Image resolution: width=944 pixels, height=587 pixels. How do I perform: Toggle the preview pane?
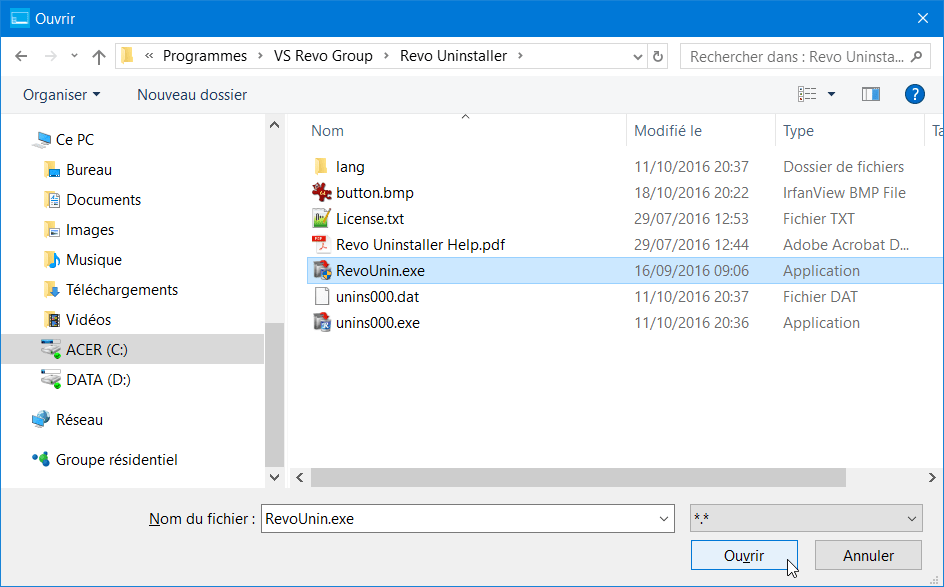click(x=871, y=94)
